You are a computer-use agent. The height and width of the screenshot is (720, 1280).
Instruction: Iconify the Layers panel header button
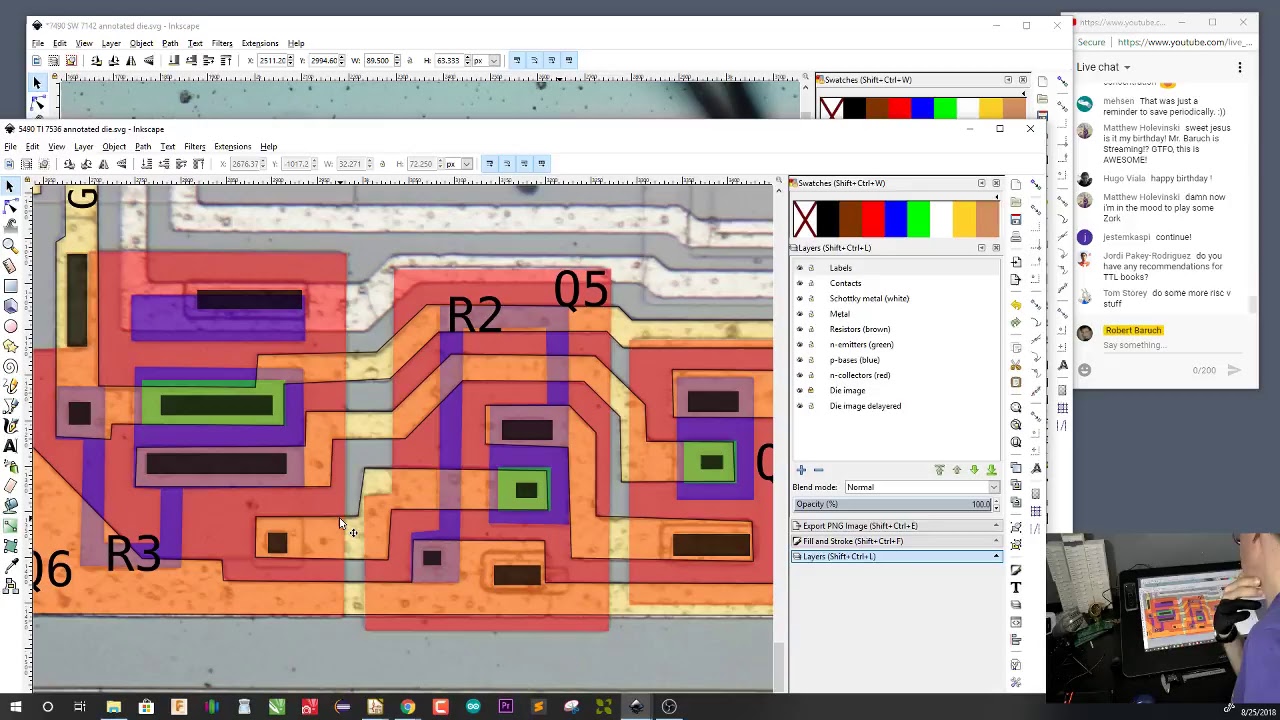[981, 248]
